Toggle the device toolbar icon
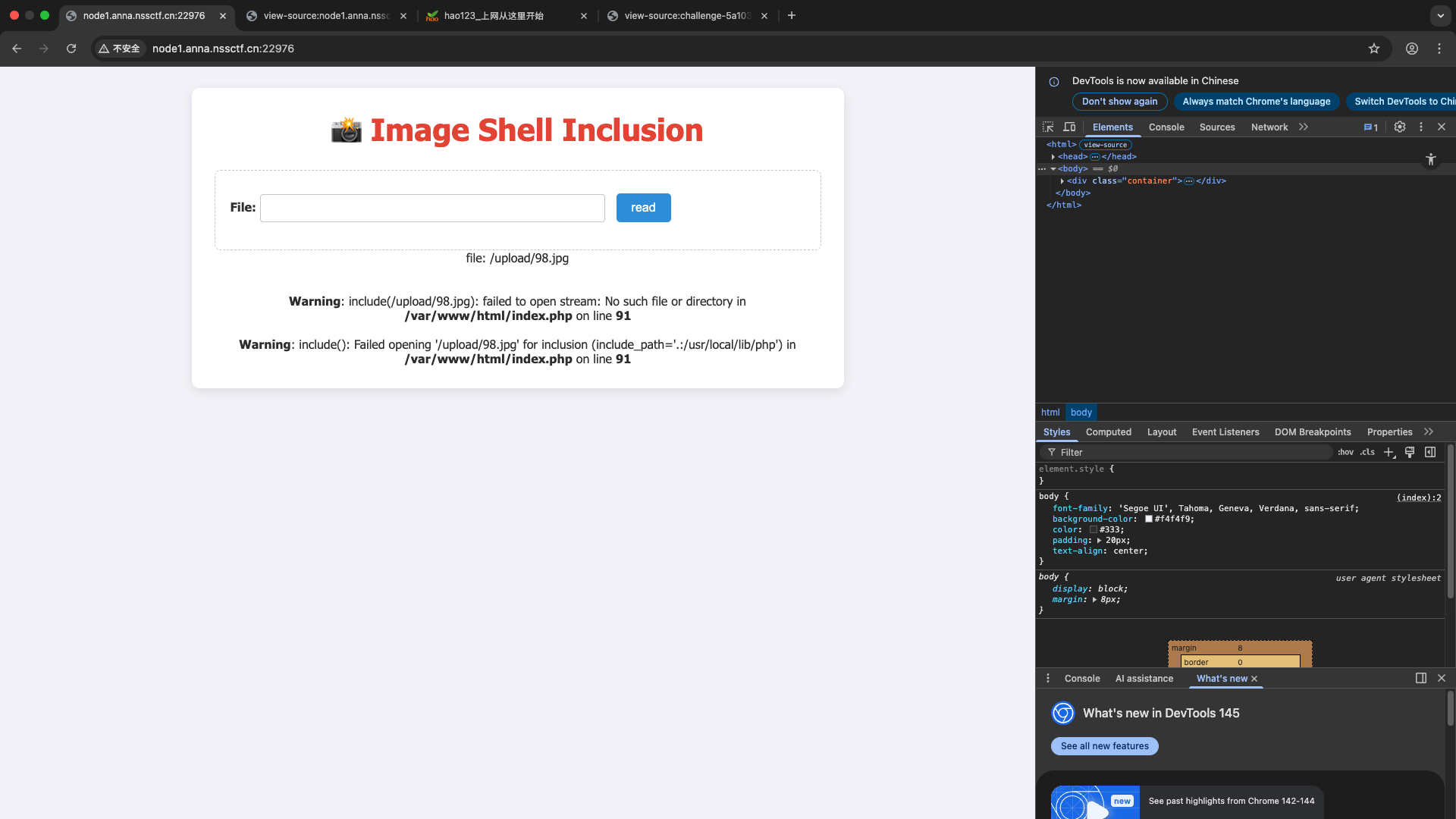This screenshot has width=1456, height=819. pyautogui.click(x=1069, y=127)
